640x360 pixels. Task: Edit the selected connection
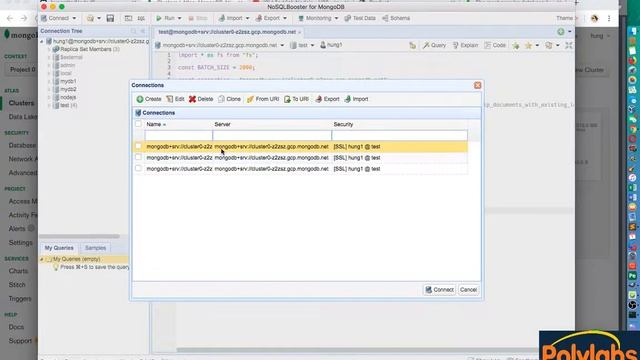[175, 99]
